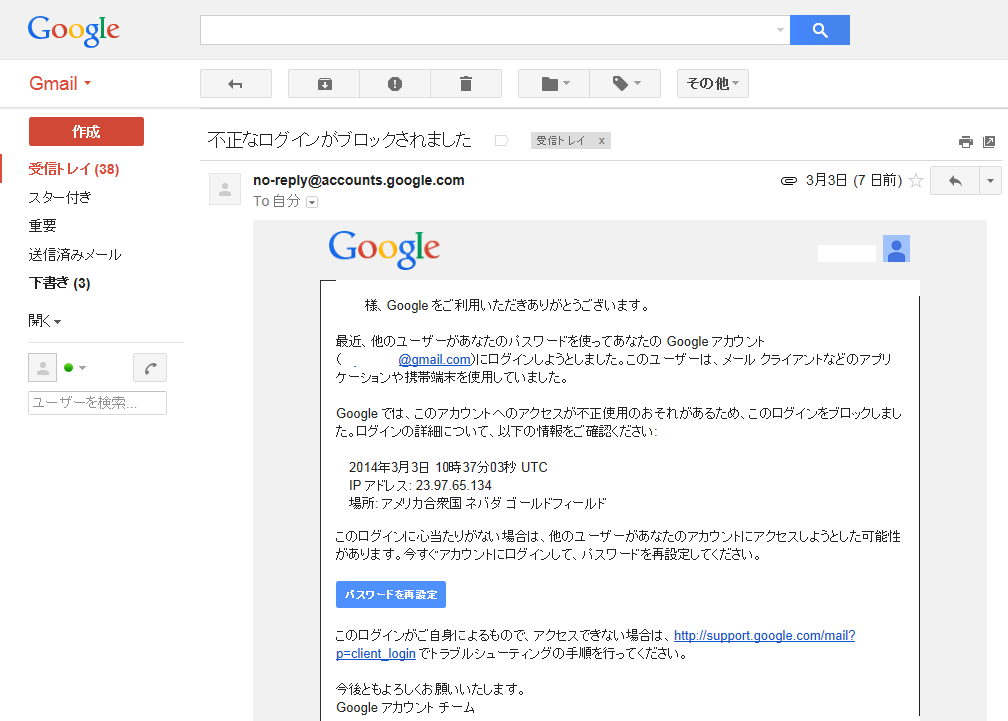The image size is (1008, 721).
Task: Click the chat profile picture icon
Action: pos(42,368)
